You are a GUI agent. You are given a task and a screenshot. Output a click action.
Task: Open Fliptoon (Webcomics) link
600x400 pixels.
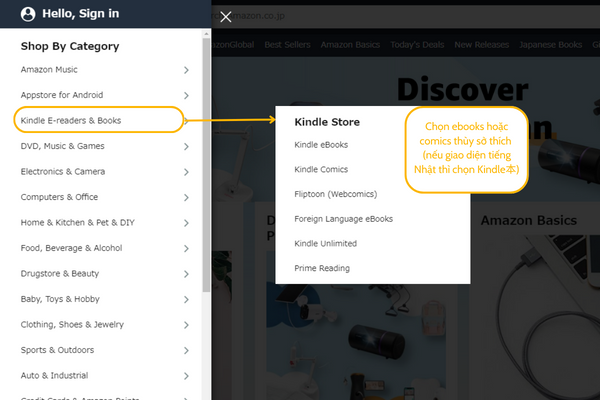click(x=336, y=194)
